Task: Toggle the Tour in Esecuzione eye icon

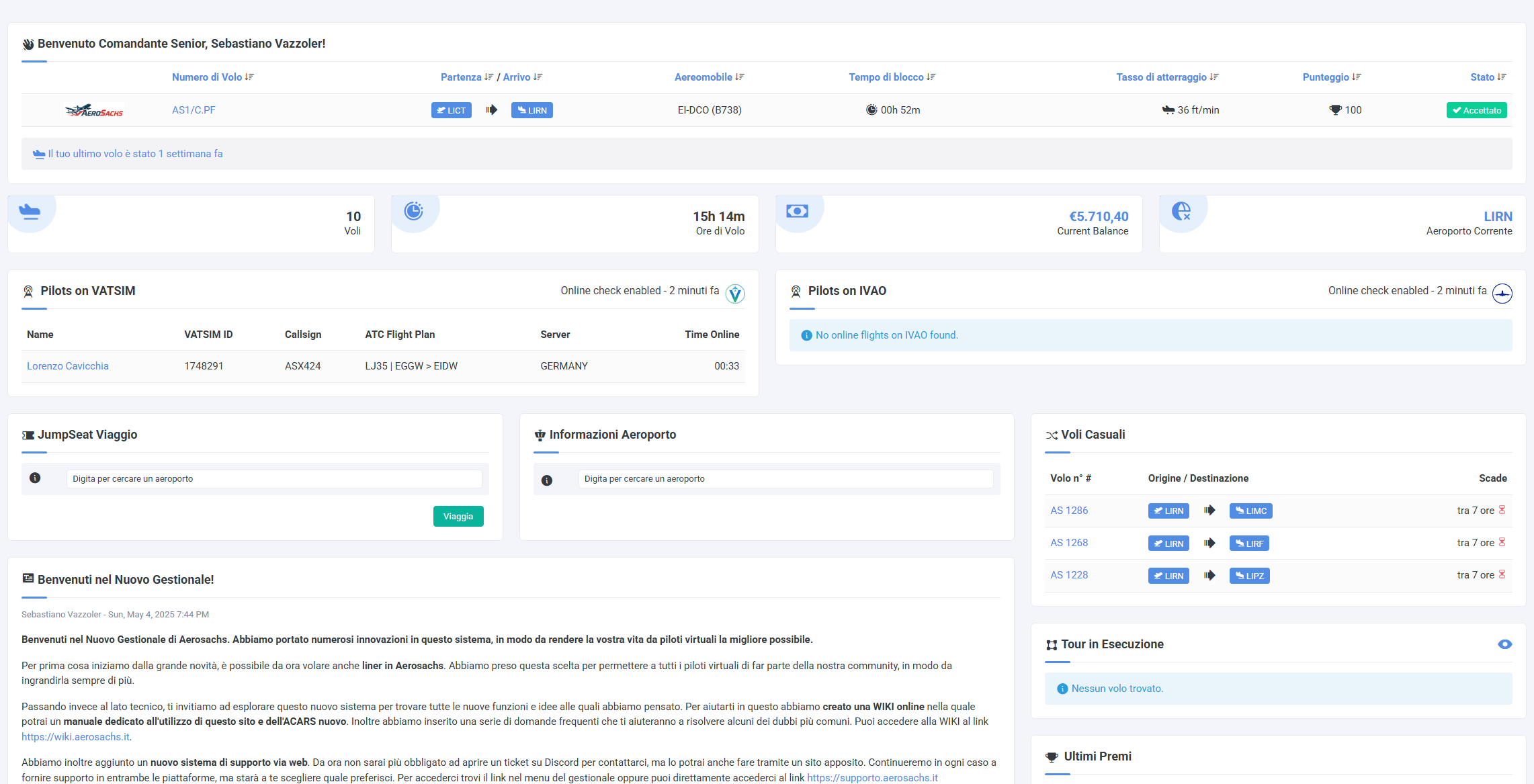Action: point(1504,644)
